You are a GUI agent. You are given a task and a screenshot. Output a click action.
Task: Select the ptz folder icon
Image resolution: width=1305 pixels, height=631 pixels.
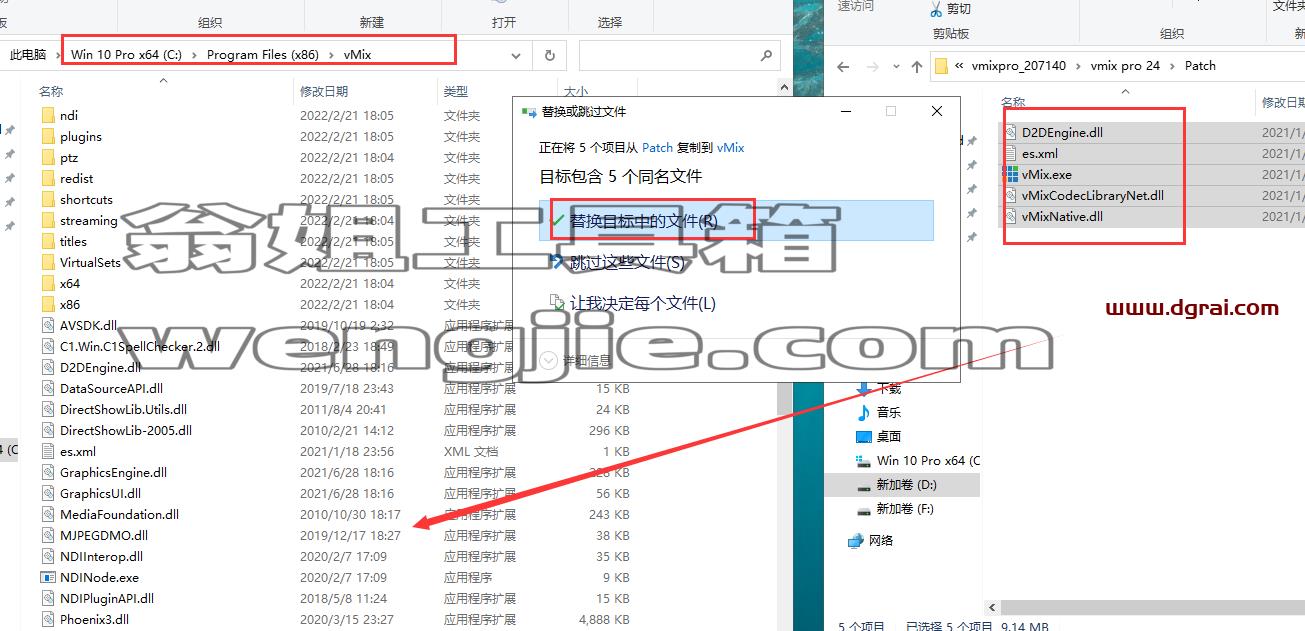point(48,158)
